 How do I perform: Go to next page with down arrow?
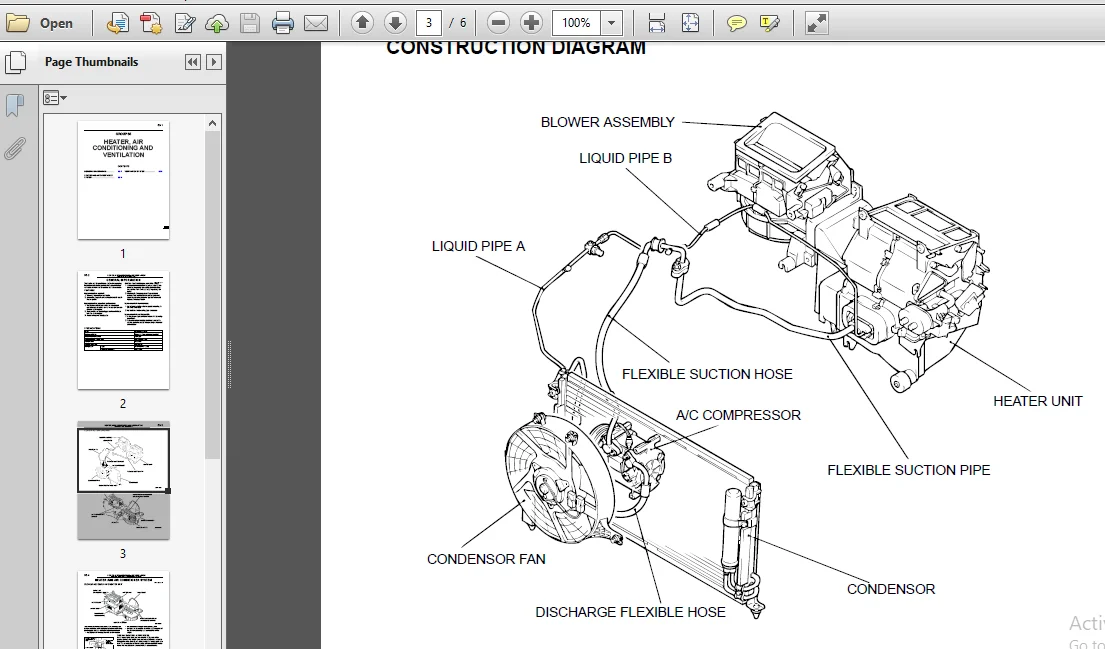point(395,23)
